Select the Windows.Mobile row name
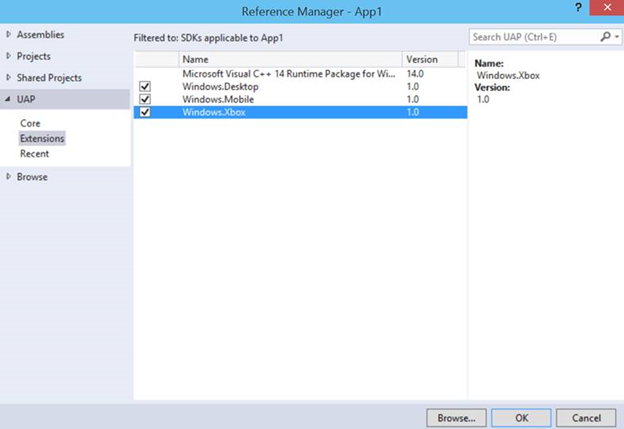Screen dimensions: 624x429 [218, 99]
